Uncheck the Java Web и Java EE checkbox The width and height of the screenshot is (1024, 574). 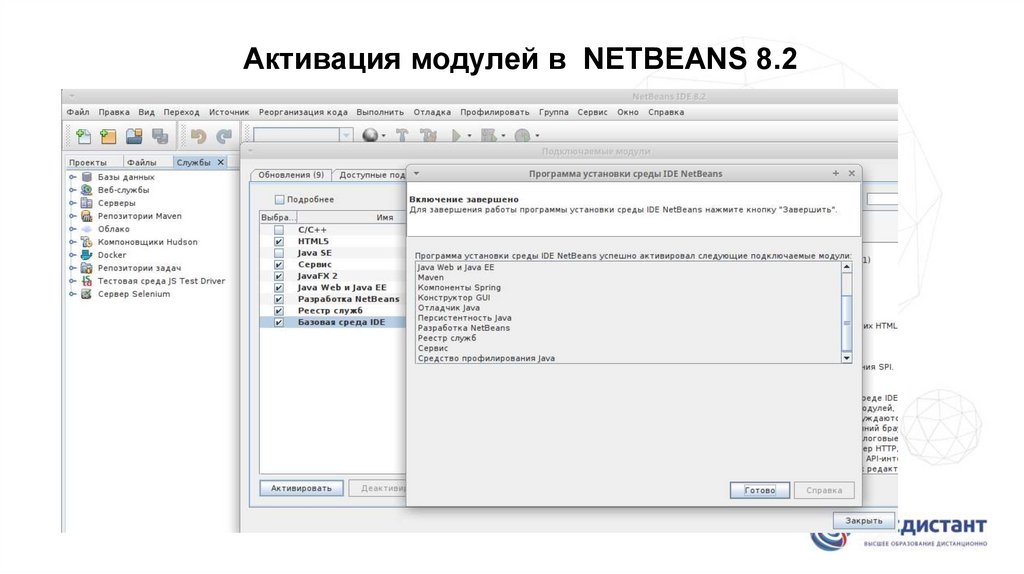279,287
